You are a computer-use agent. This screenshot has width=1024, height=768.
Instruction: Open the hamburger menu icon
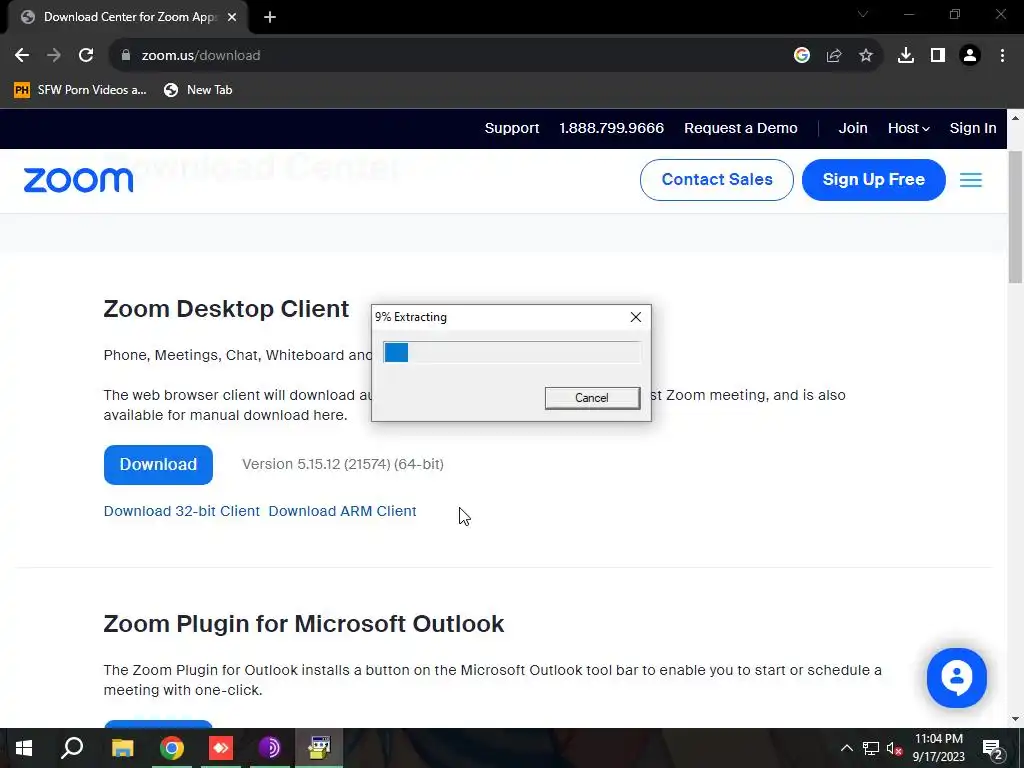coord(970,180)
